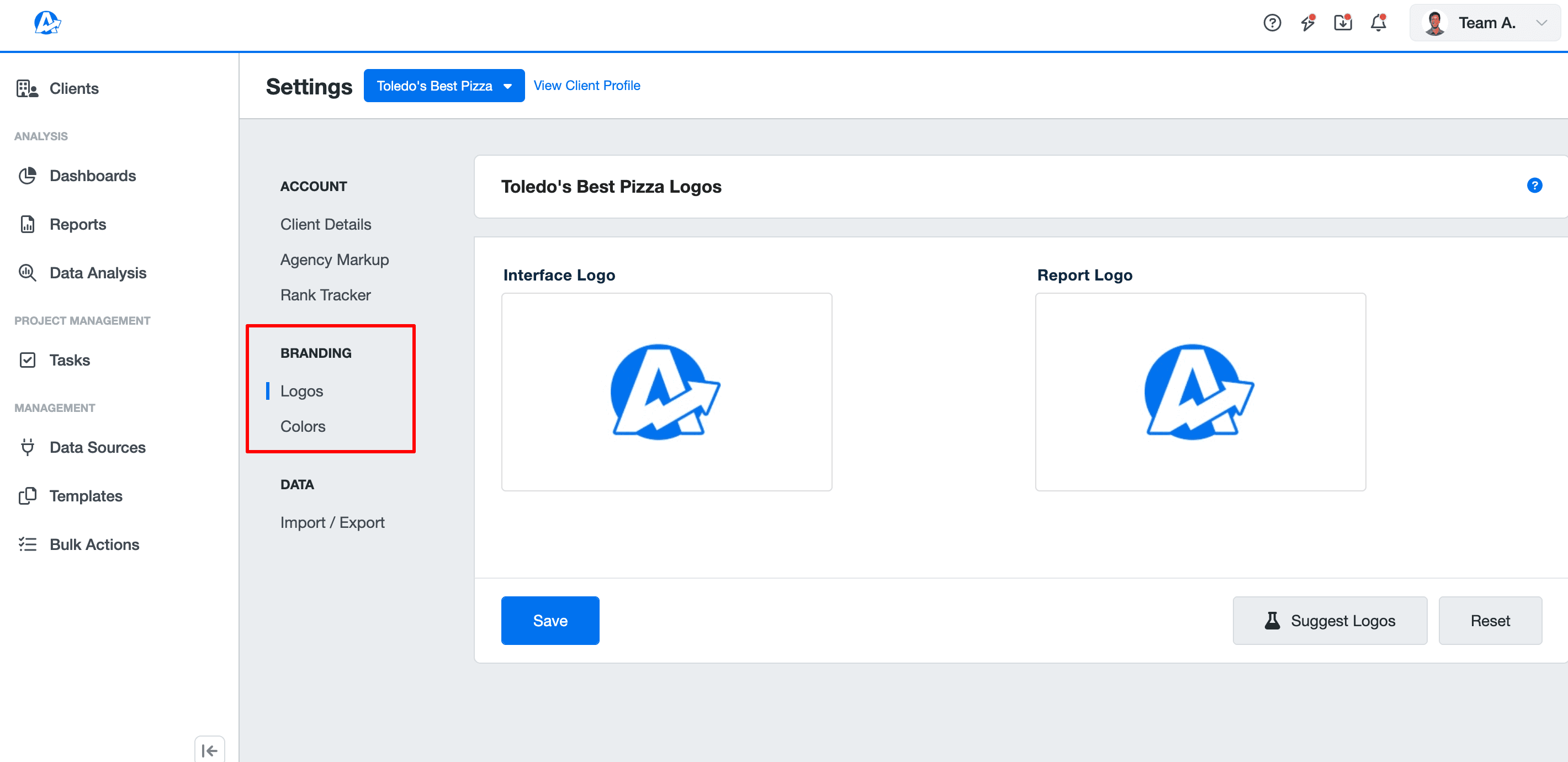The height and width of the screenshot is (762, 1568).
Task: Open the Dashboards analysis icon
Action: click(28, 175)
